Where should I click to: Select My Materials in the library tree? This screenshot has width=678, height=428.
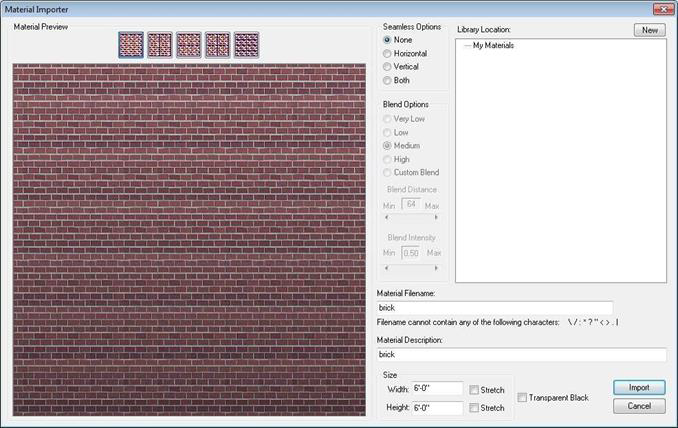point(493,45)
